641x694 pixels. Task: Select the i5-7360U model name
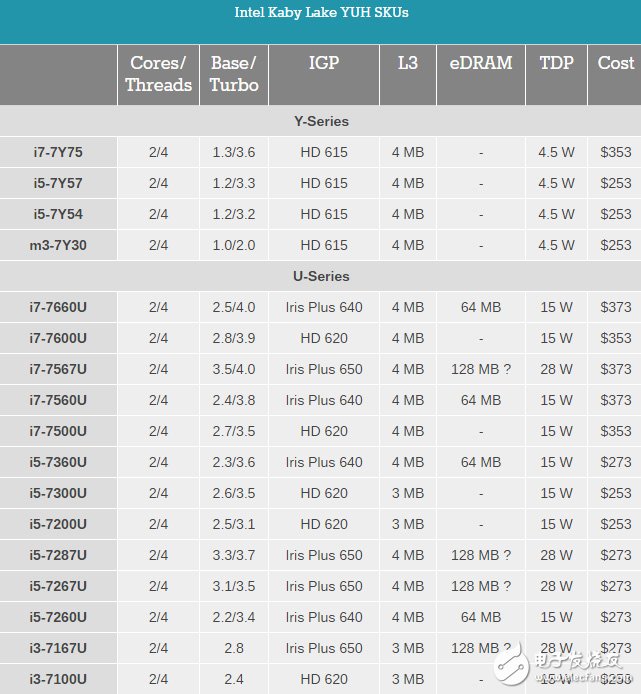pyautogui.click(x=58, y=462)
